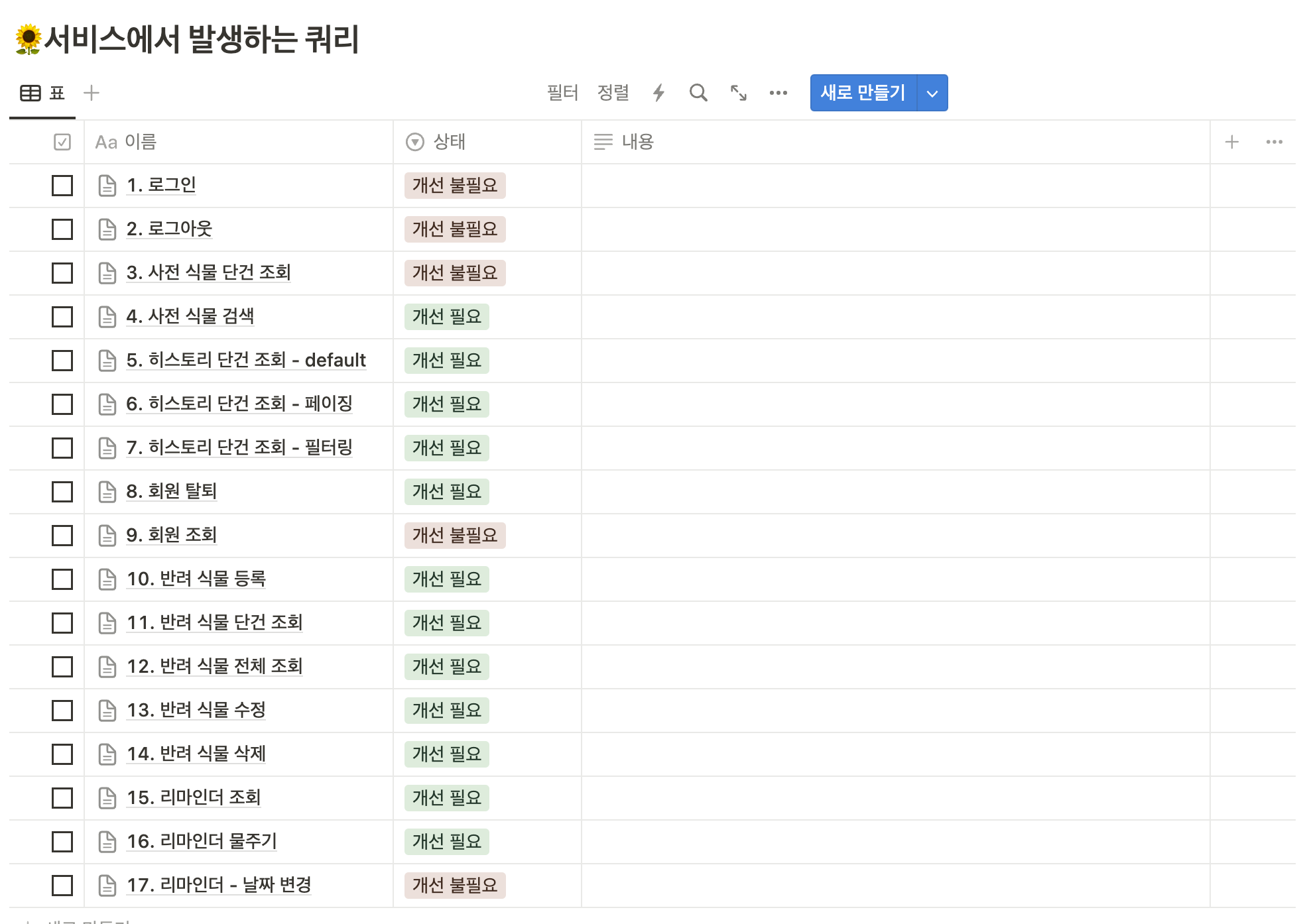Open the 필터 filter menu
This screenshot has width=1305, height=924.
pyautogui.click(x=562, y=93)
